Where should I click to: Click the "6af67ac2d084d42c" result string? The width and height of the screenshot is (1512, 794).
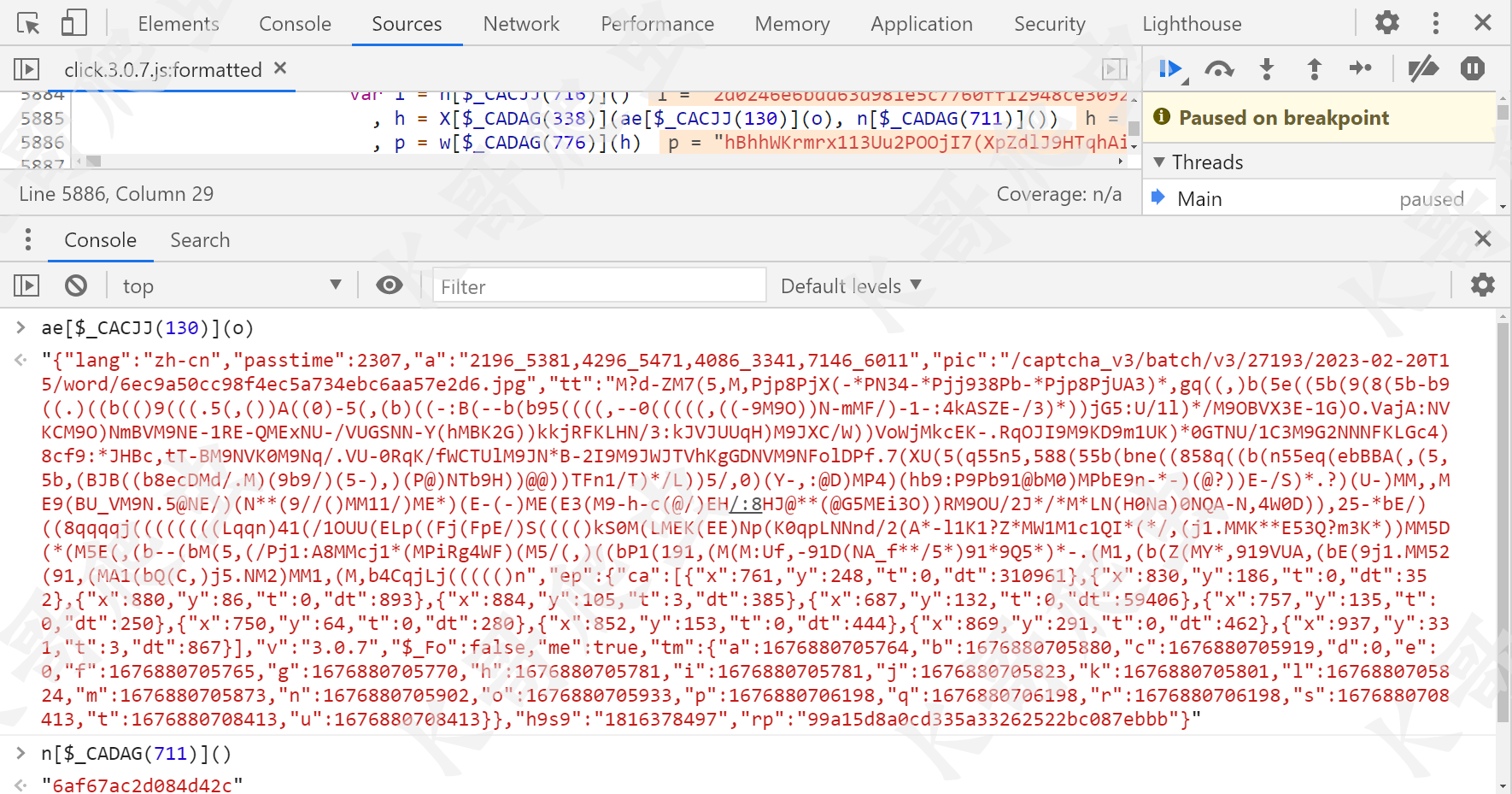tap(142, 785)
